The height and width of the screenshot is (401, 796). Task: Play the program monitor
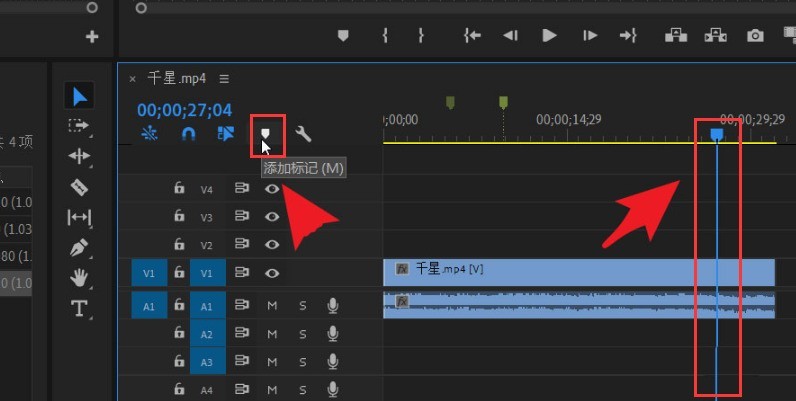coord(549,36)
